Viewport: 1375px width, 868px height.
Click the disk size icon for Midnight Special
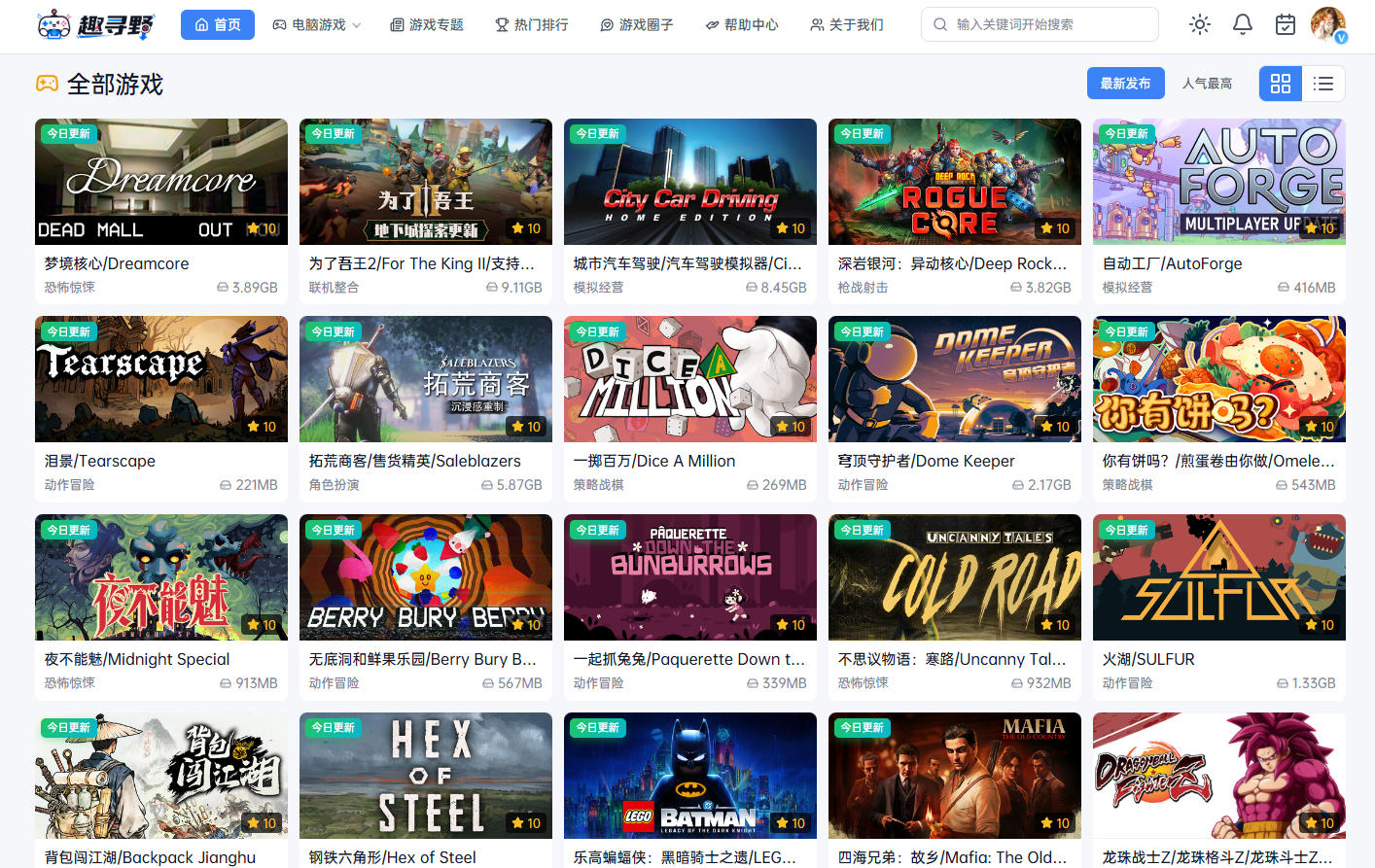(x=226, y=683)
